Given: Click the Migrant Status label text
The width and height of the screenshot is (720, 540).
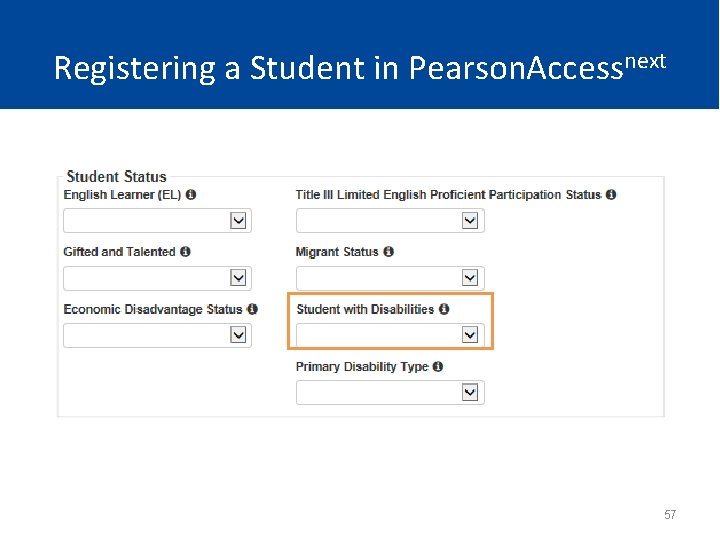Looking at the screenshot, I should 337,252.
